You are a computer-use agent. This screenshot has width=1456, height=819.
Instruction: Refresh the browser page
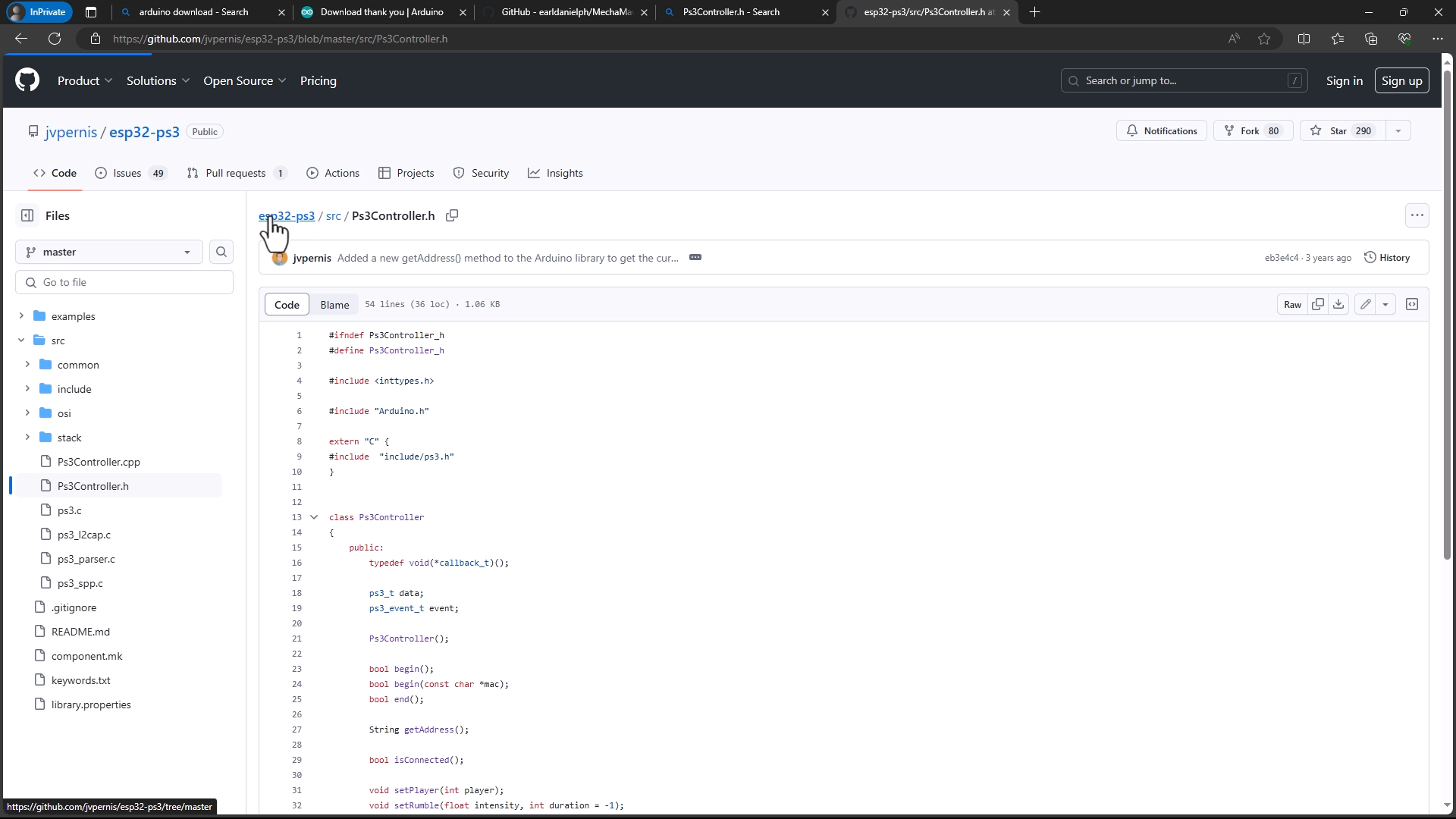click(x=55, y=39)
